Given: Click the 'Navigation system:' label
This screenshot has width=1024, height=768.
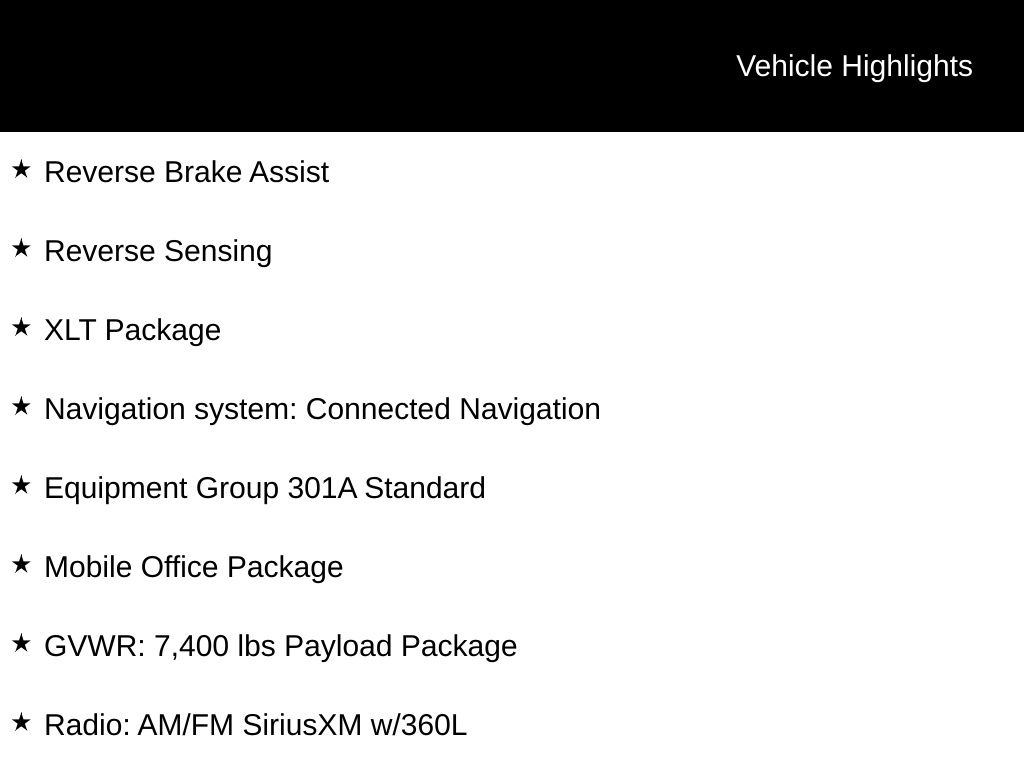Looking at the screenshot, I should pyautogui.click(x=171, y=409).
